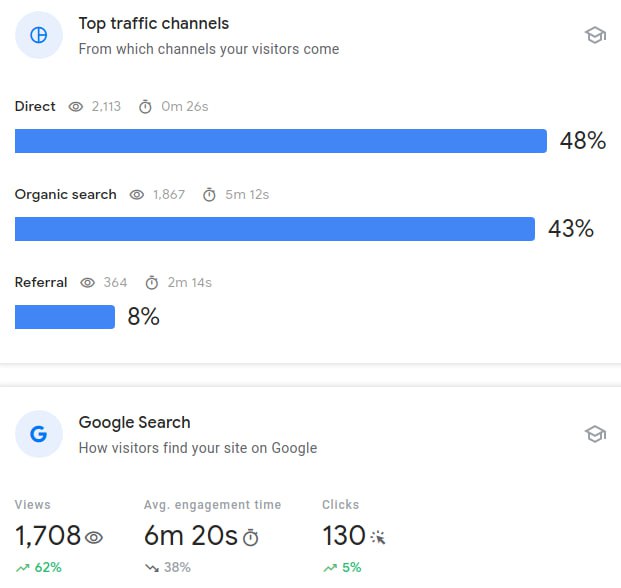Click the Google Search G logo icon
This screenshot has height=588, width=621.
[x=39, y=434]
